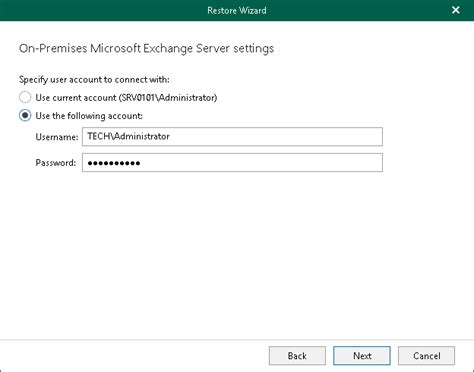Go to the next wizard step

(x=362, y=356)
